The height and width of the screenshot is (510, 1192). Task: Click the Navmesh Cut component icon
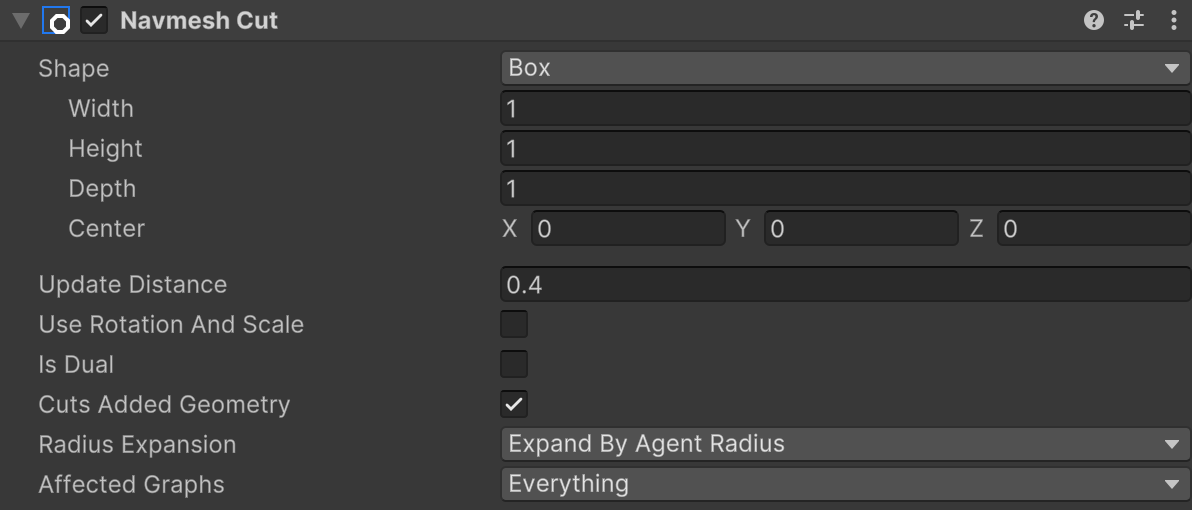point(56,21)
